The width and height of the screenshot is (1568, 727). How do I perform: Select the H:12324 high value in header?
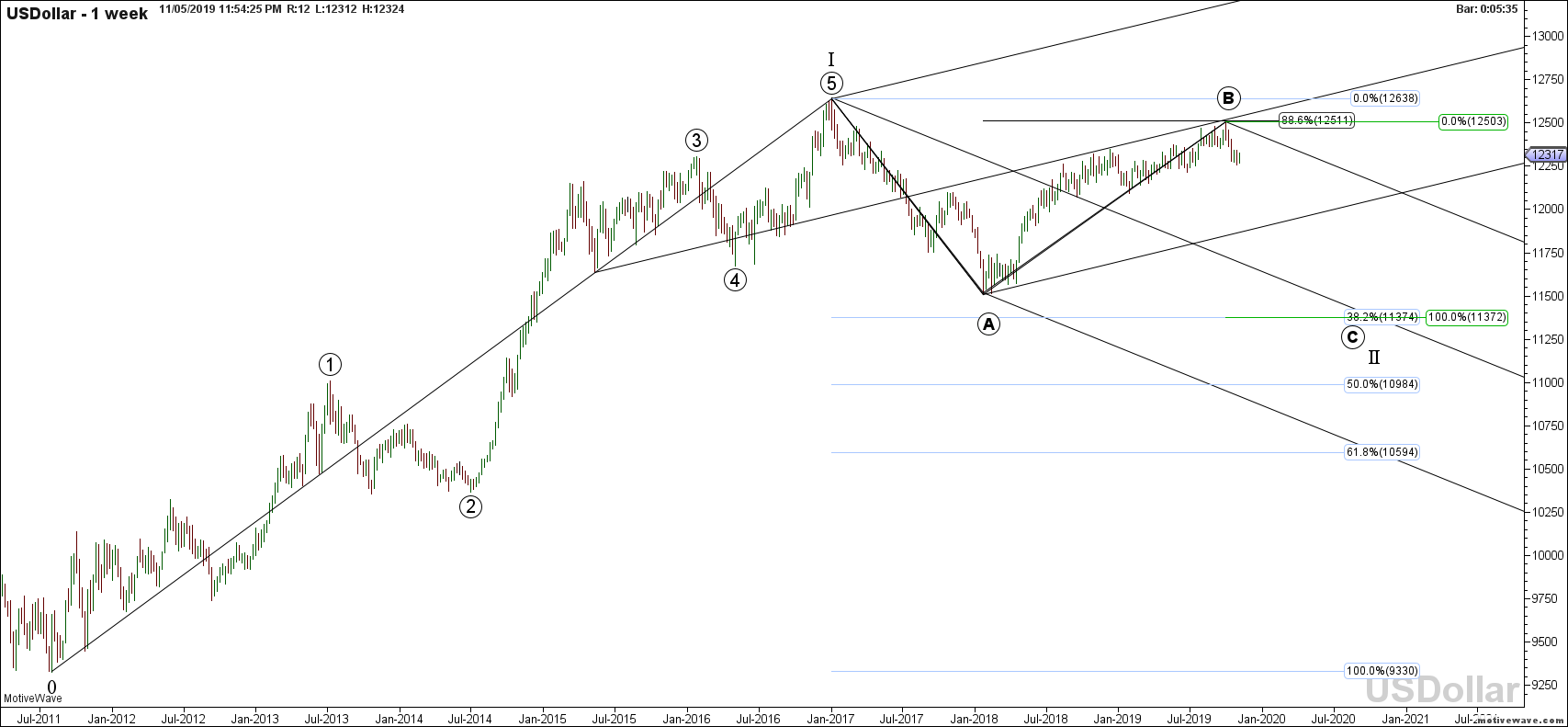[x=381, y=8]
